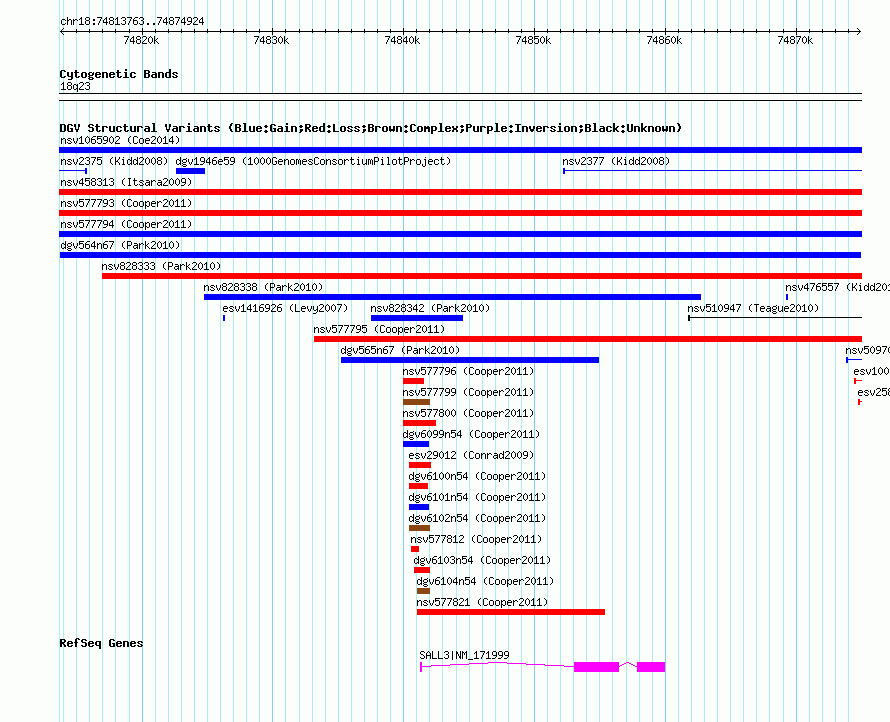The image size is (890, 722).
Task: Click the nsv828342 (Park2010) blue bar
Action: tap(417, 318)
